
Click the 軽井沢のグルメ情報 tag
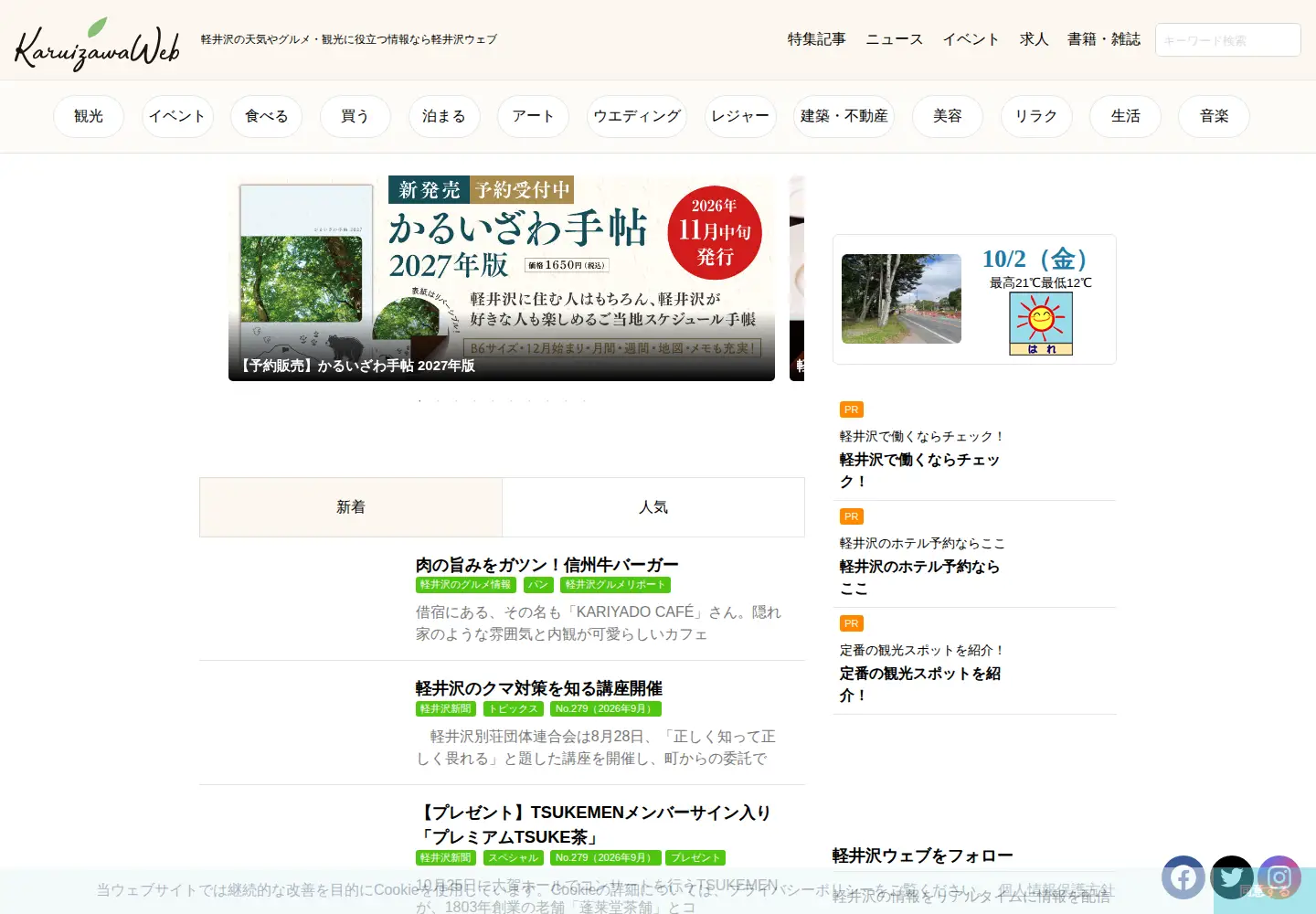click(x=466, y=585)
